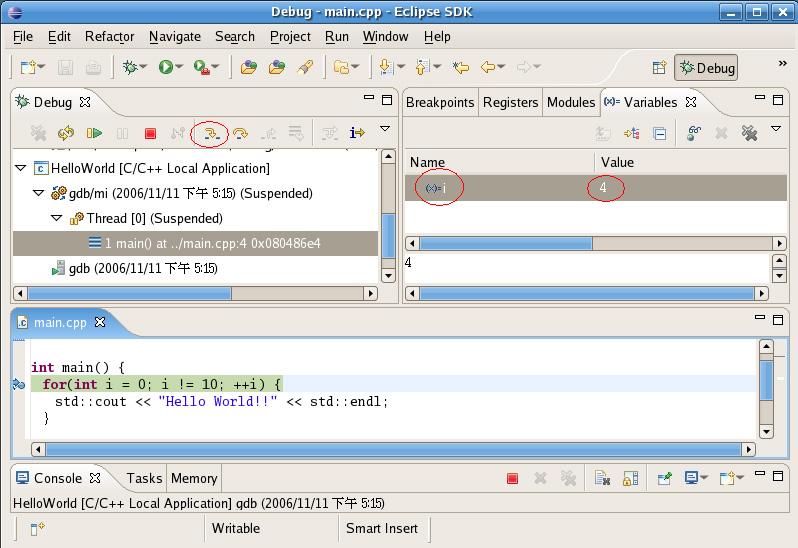
Task: Stop debugging with the red Terminate button
Action: 151,133
